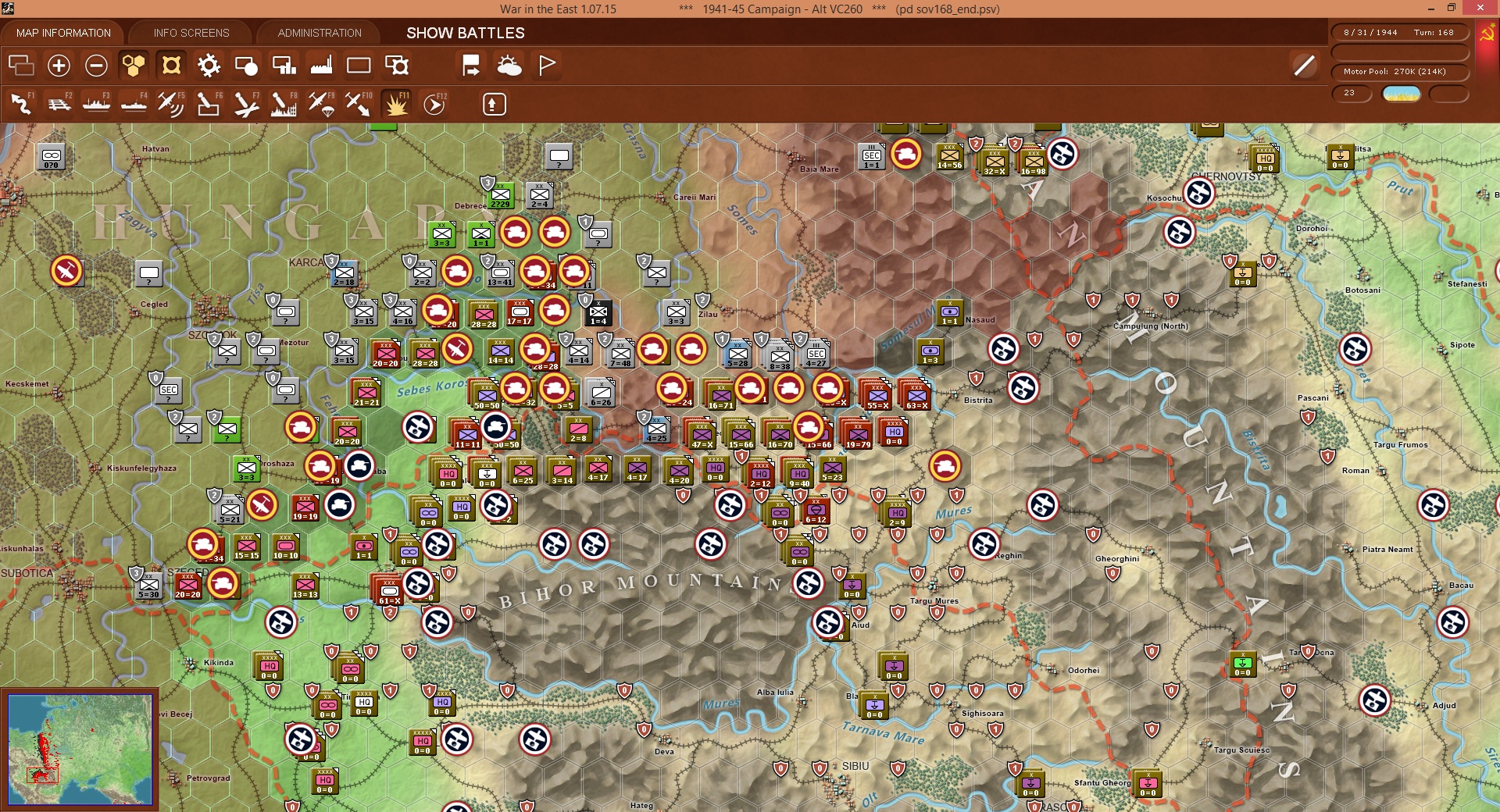Select the unit counter labeled 21=21
Viewport: 1500px width, 812px height.
(366, 393)
